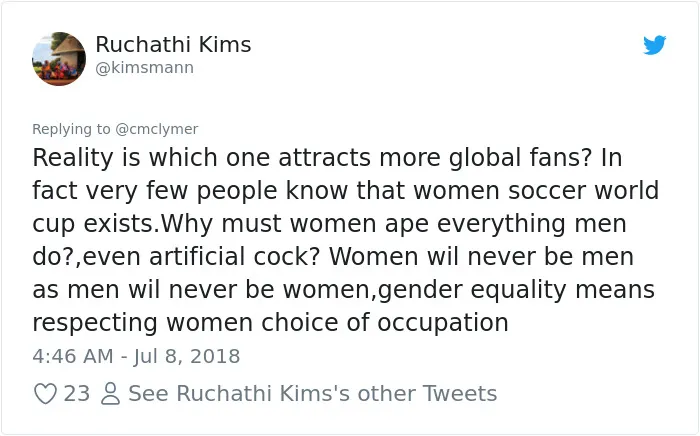This screenshot has height=436, width=700.
Task: Open Ruchathi Kims's round profile picture
Action: 59,59
